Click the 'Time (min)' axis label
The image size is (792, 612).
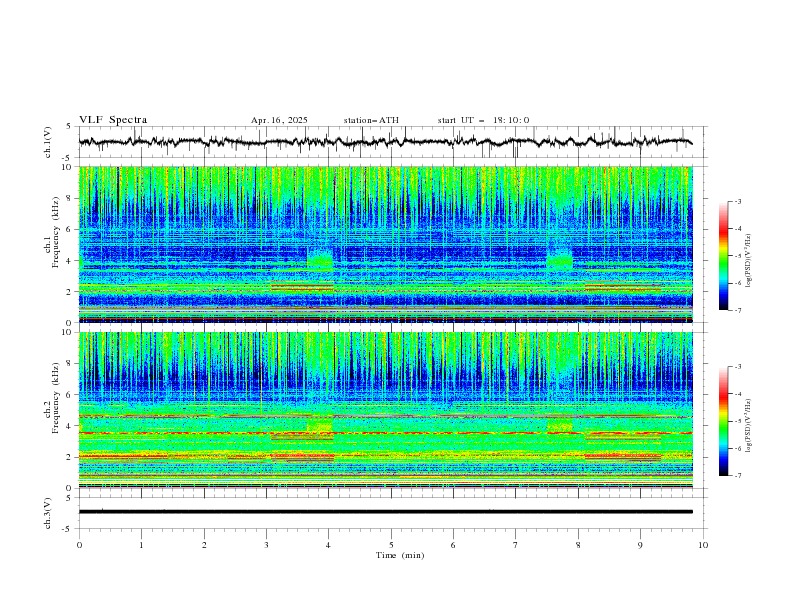coord(400,555)
